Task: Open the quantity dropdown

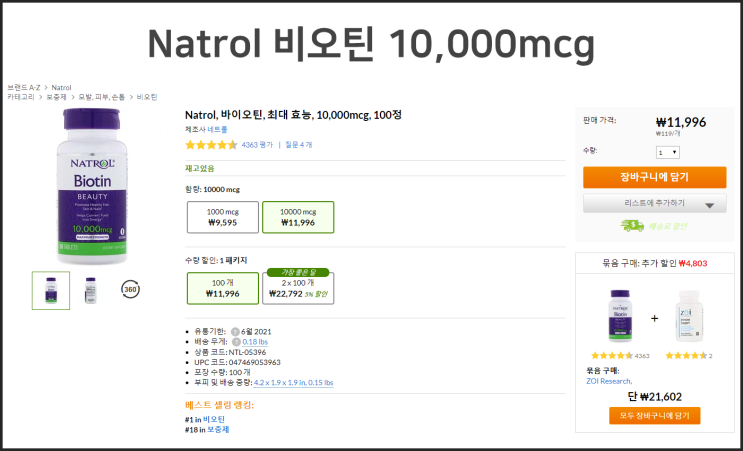Action: coord(667,152)
